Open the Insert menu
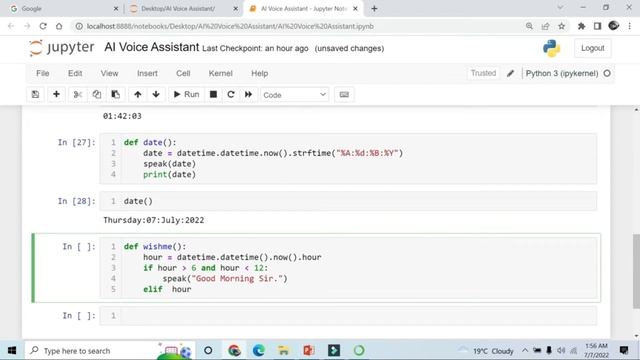The image size is (640, 360). click(147, 73)
